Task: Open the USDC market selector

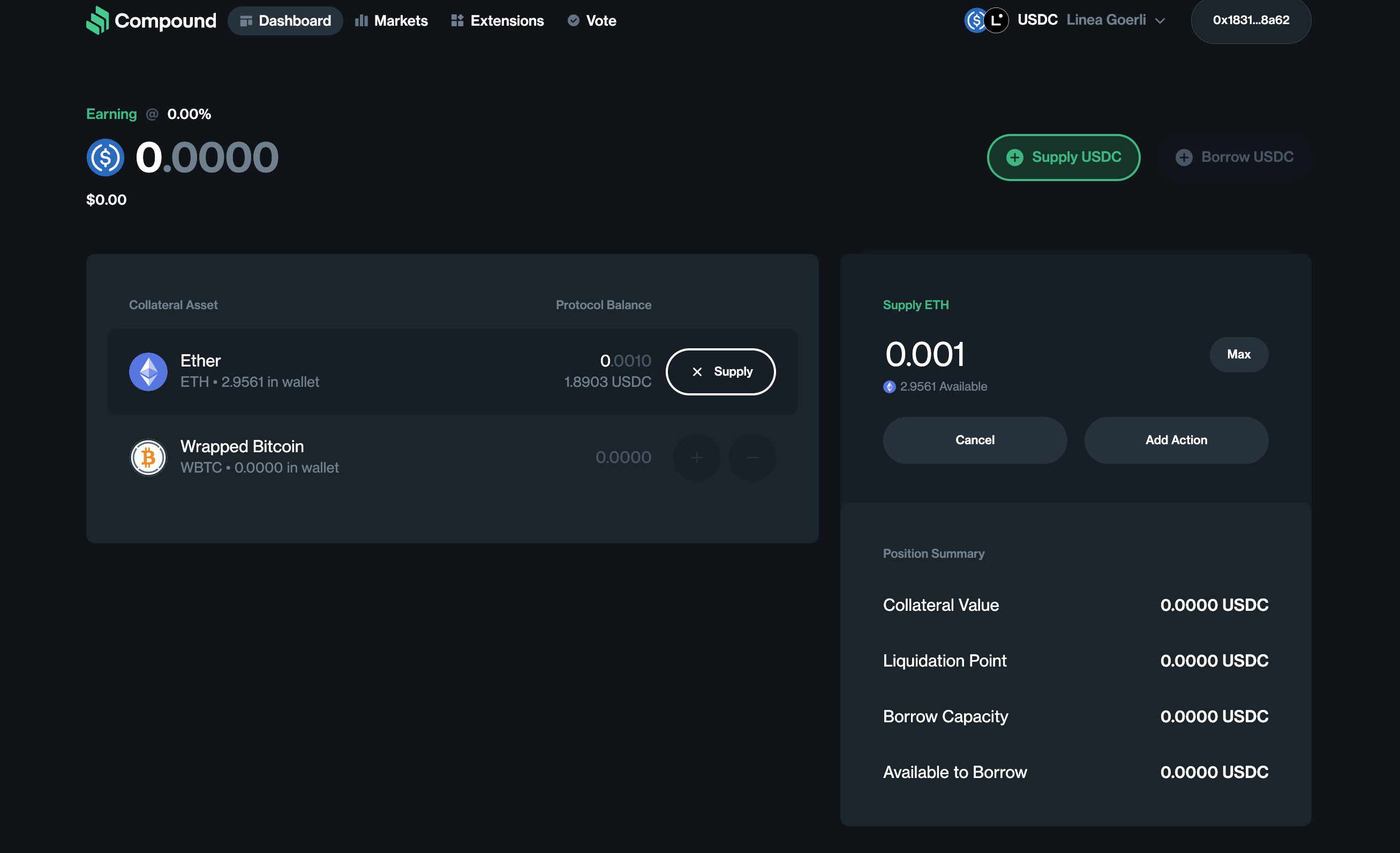Action: coord(1037,20)
